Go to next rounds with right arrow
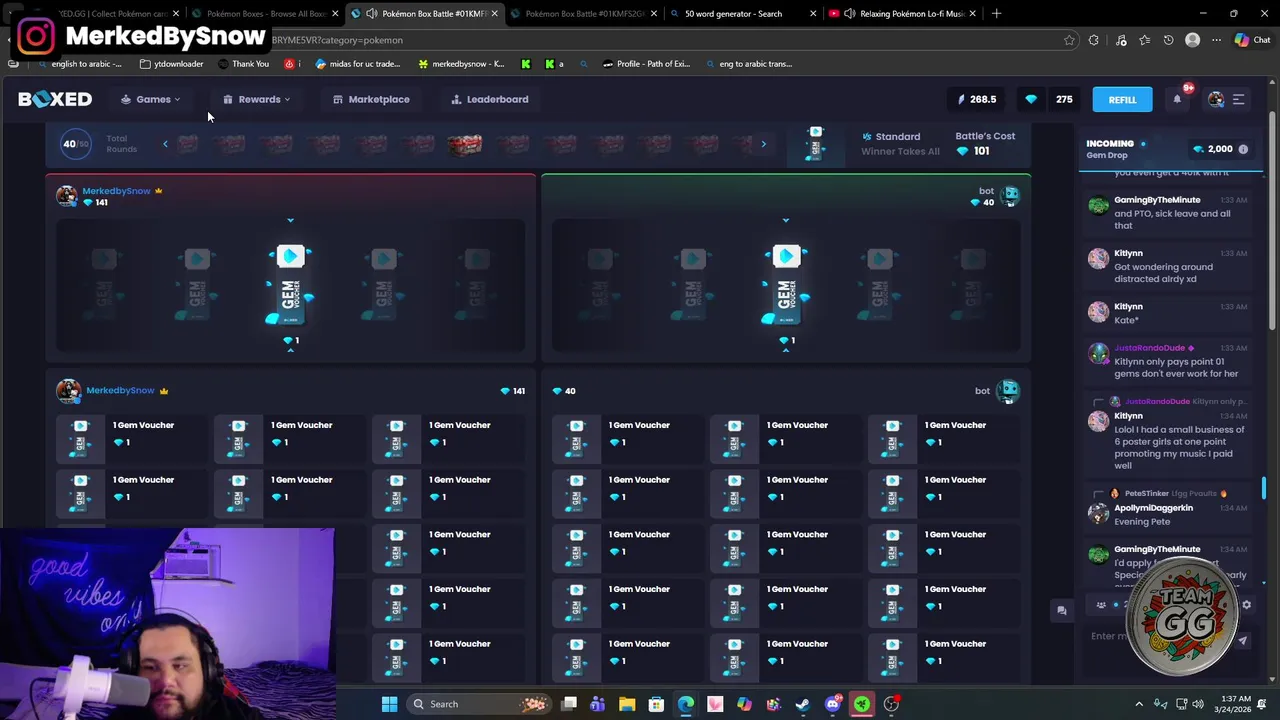Viewport: 1280px width, 720px height. (763, 144)
